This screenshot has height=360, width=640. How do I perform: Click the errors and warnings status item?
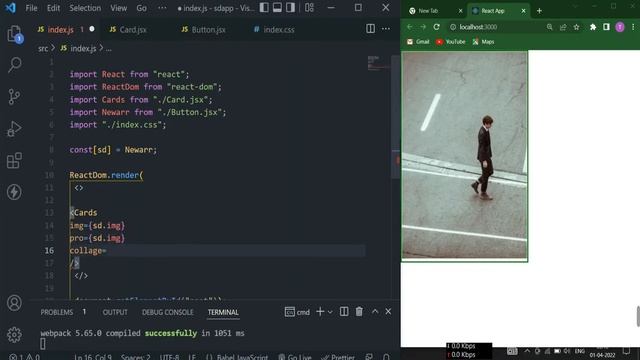pyautogui.click(x=24, y=357)
